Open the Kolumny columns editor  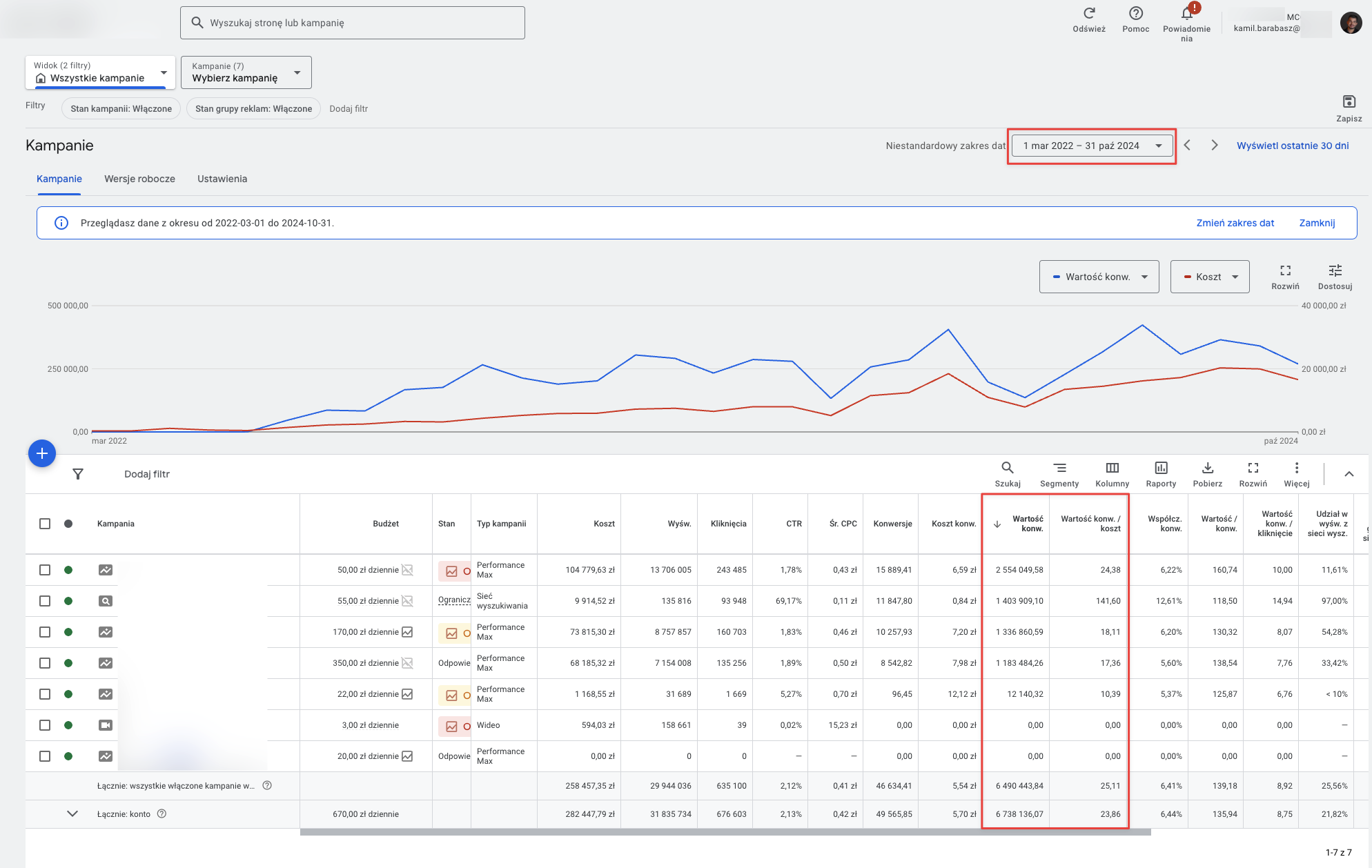(1113, 468)
